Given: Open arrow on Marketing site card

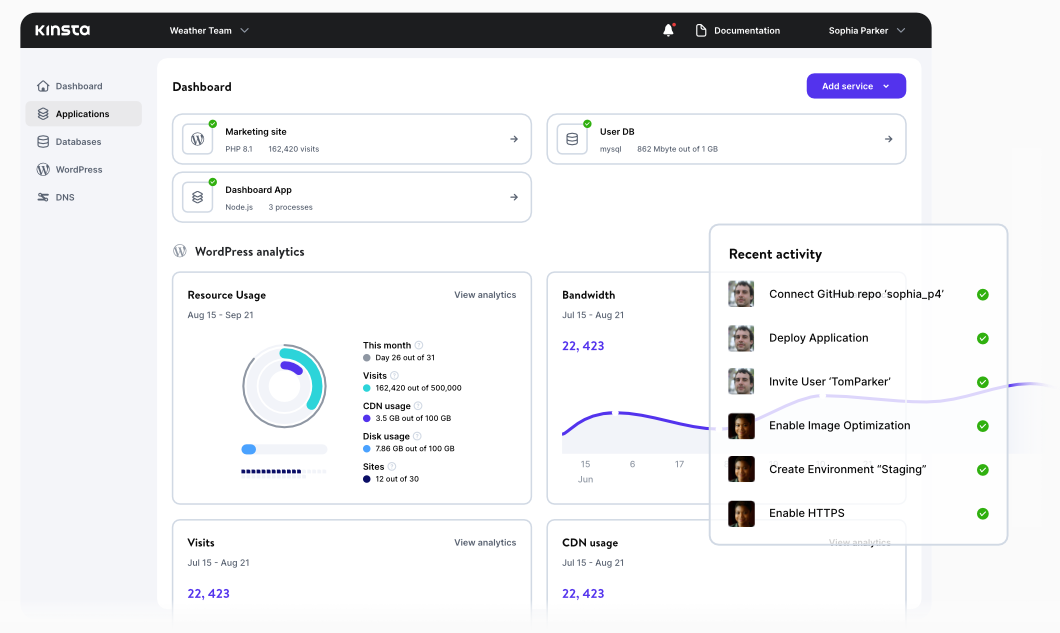Looking at the screenshot, I should 514,139.
